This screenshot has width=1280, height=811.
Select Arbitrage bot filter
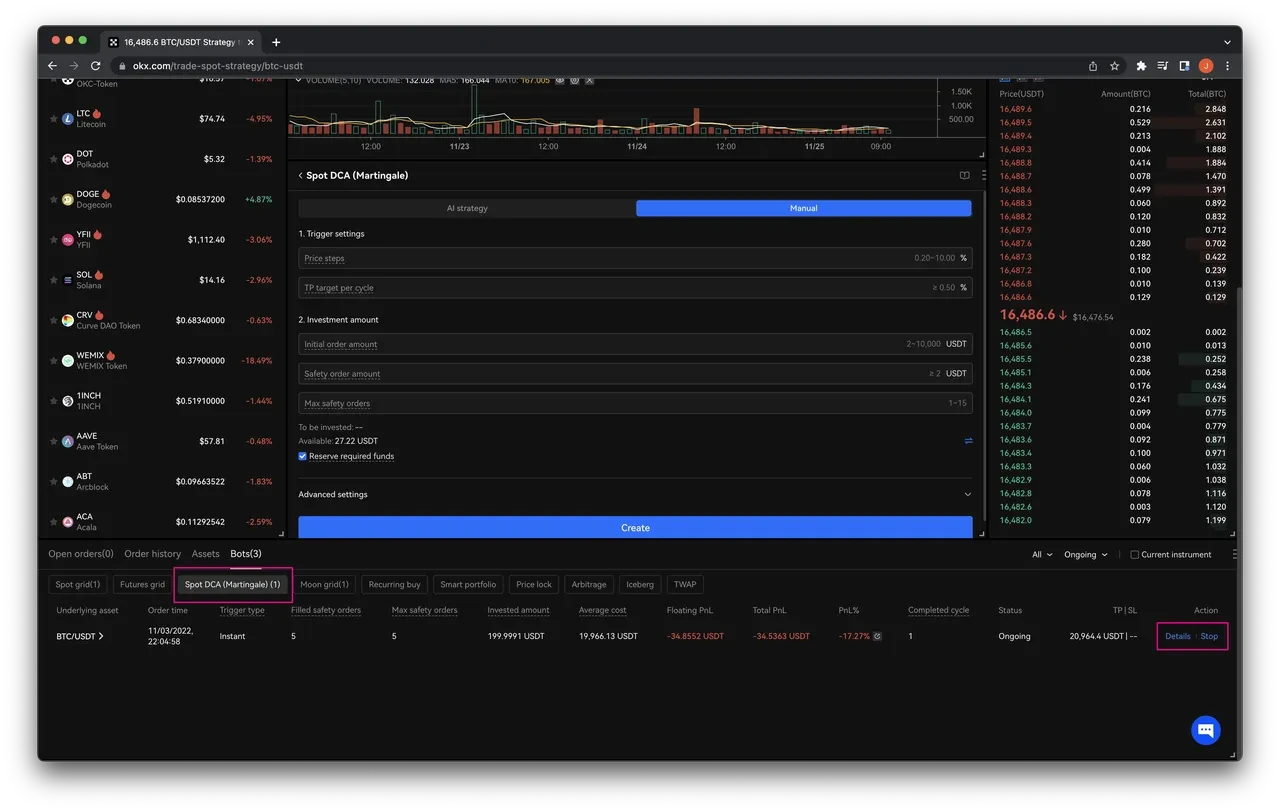tap(589, 584)
